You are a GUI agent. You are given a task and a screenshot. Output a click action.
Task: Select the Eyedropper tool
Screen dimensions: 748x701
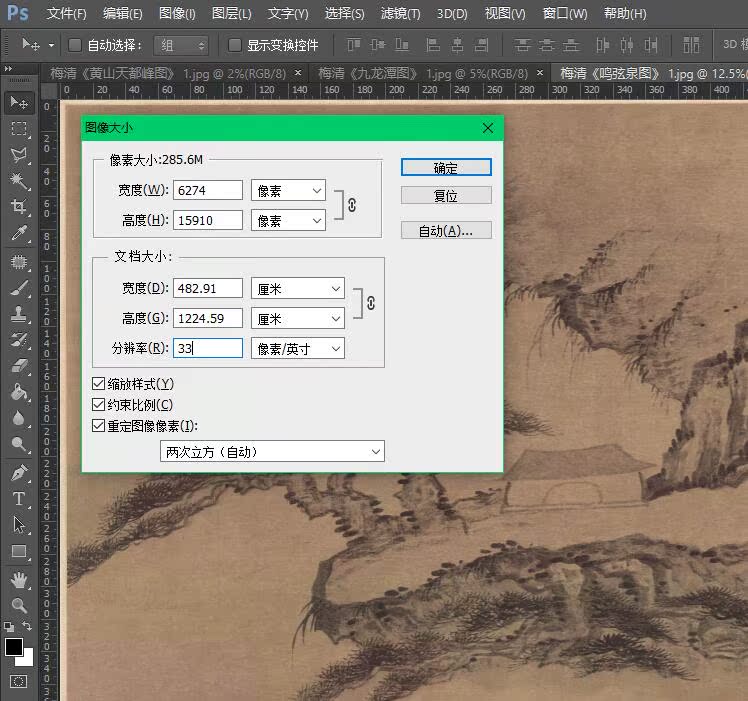[x=19, y=233]
